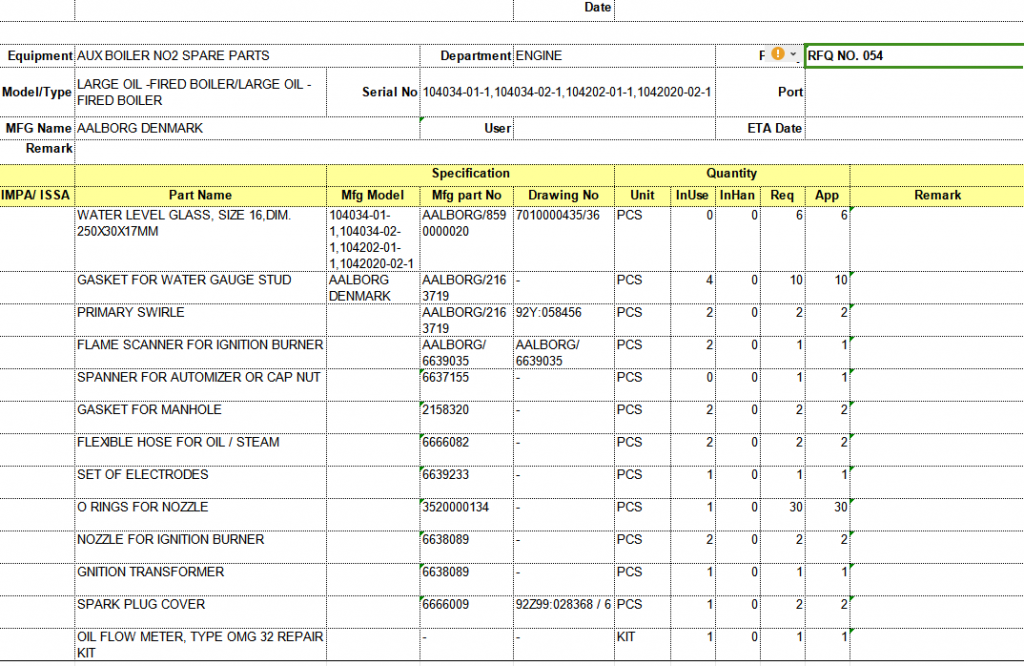The width and height of the screenshot is (1024, 666).
Task: Select part number cell 3520000134
Action: [x=466, y=508]
